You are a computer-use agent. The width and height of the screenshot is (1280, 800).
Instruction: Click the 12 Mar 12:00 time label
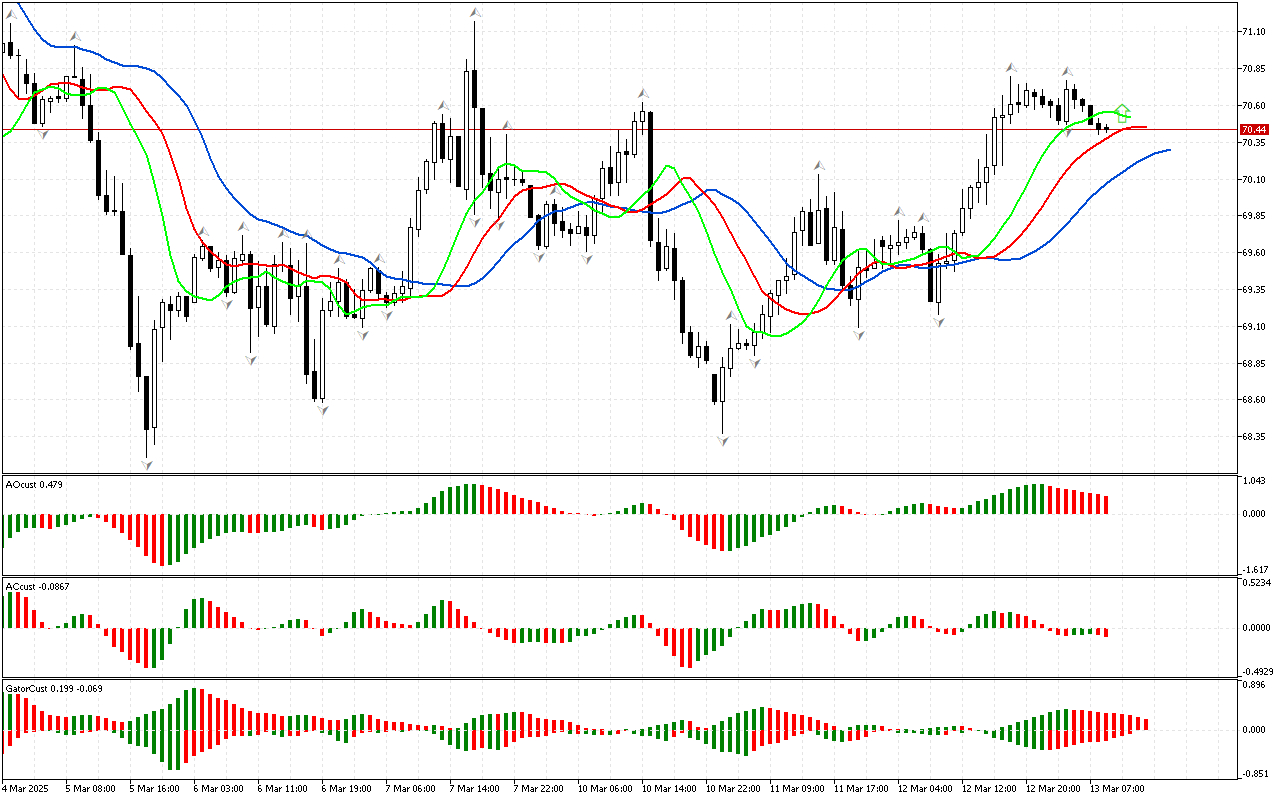click(x=991, y=789)
